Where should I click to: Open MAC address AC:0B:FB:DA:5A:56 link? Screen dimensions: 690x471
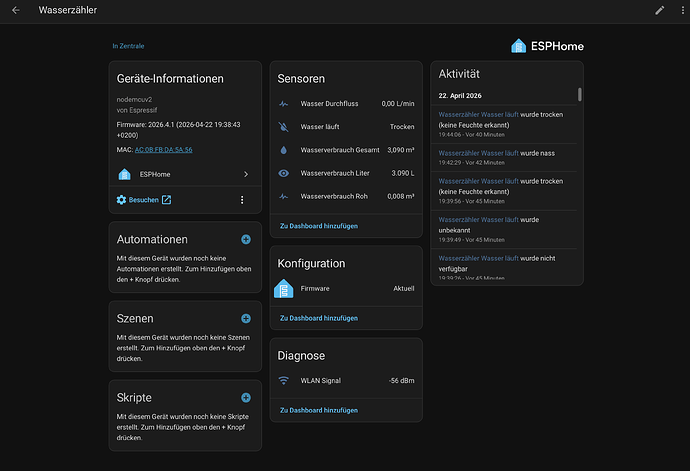pos(163,150)
